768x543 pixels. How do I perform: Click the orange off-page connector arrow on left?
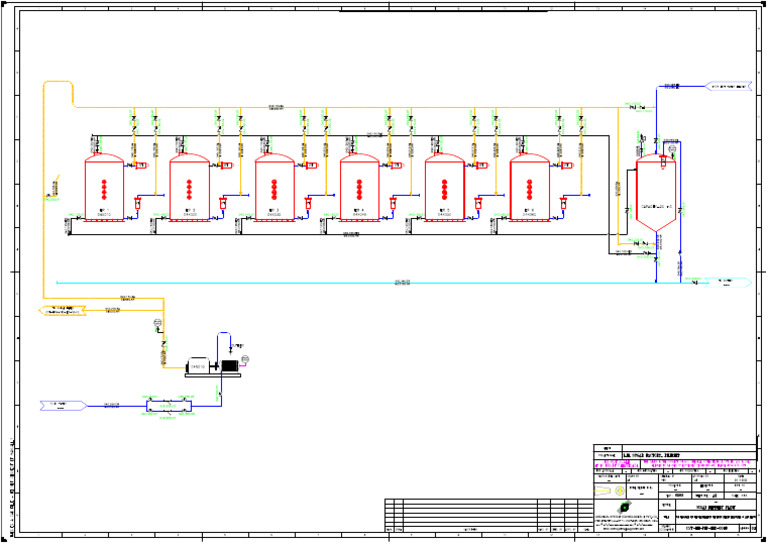pyautogui.click(x=62, y=310)
